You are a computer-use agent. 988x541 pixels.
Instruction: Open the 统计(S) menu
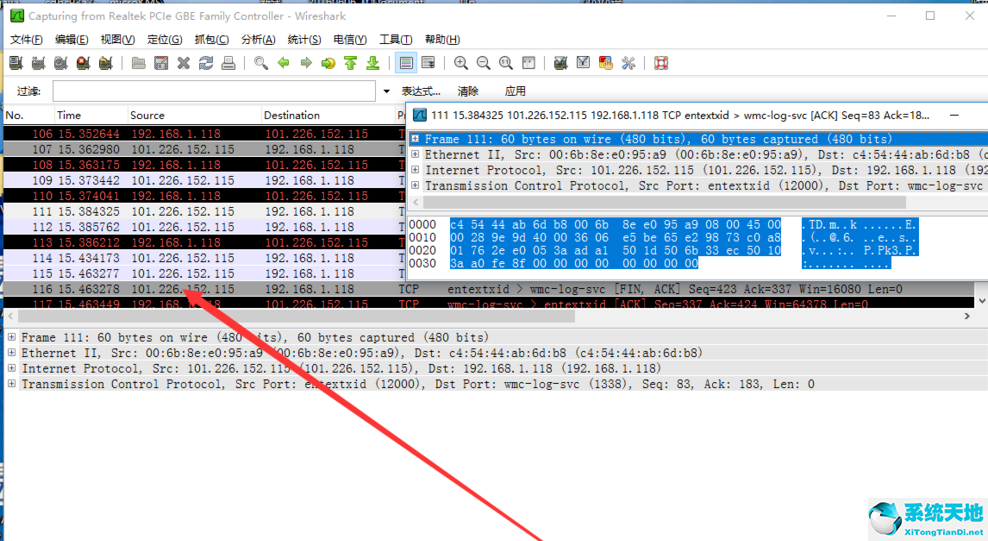tap(304, 40)
